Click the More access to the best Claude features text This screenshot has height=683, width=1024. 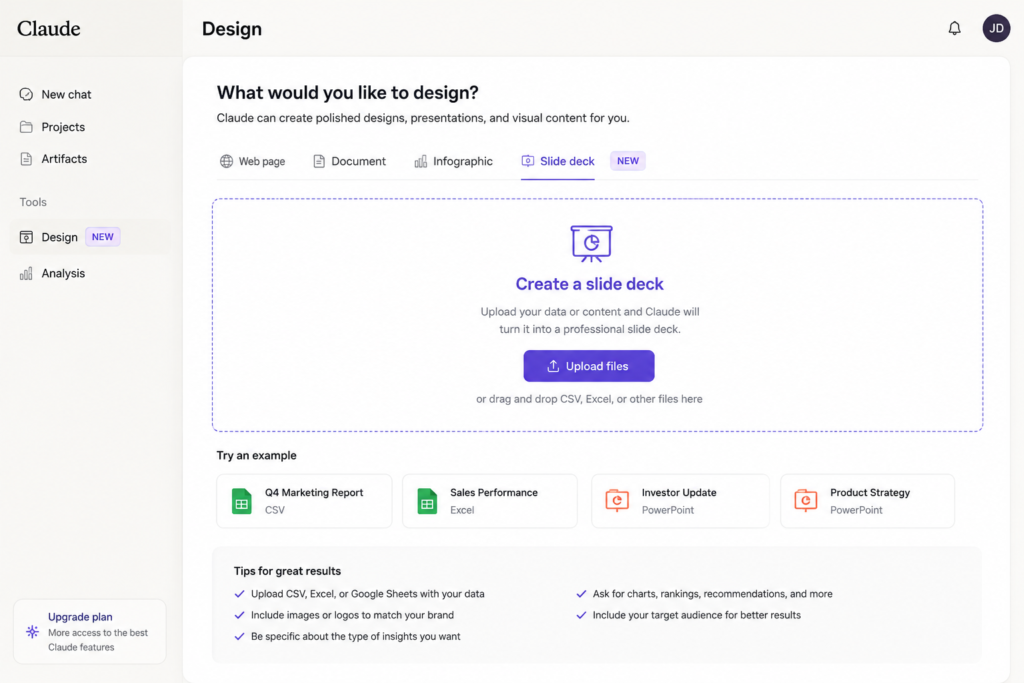tap(98, 640)
